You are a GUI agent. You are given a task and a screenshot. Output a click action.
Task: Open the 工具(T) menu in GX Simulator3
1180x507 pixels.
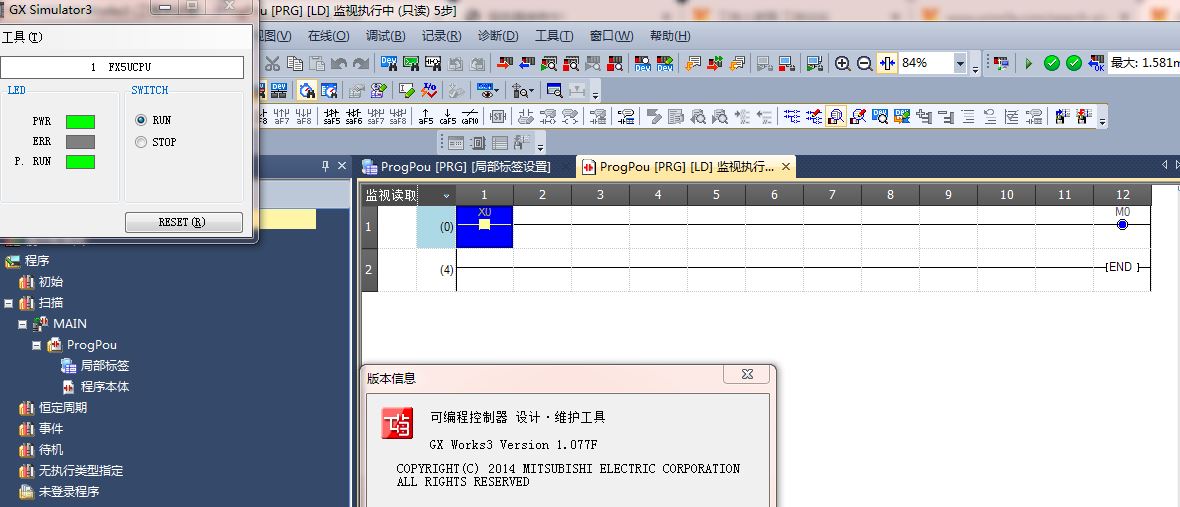pos(22,37)
